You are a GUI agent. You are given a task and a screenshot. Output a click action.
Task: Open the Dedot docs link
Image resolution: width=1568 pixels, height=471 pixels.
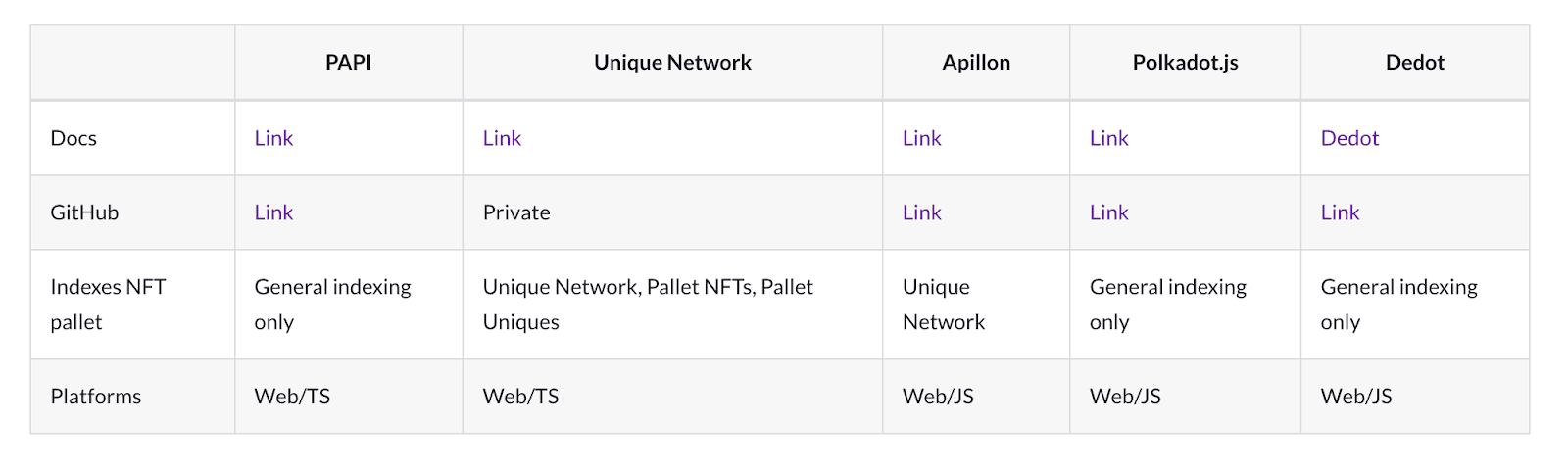1349,138
